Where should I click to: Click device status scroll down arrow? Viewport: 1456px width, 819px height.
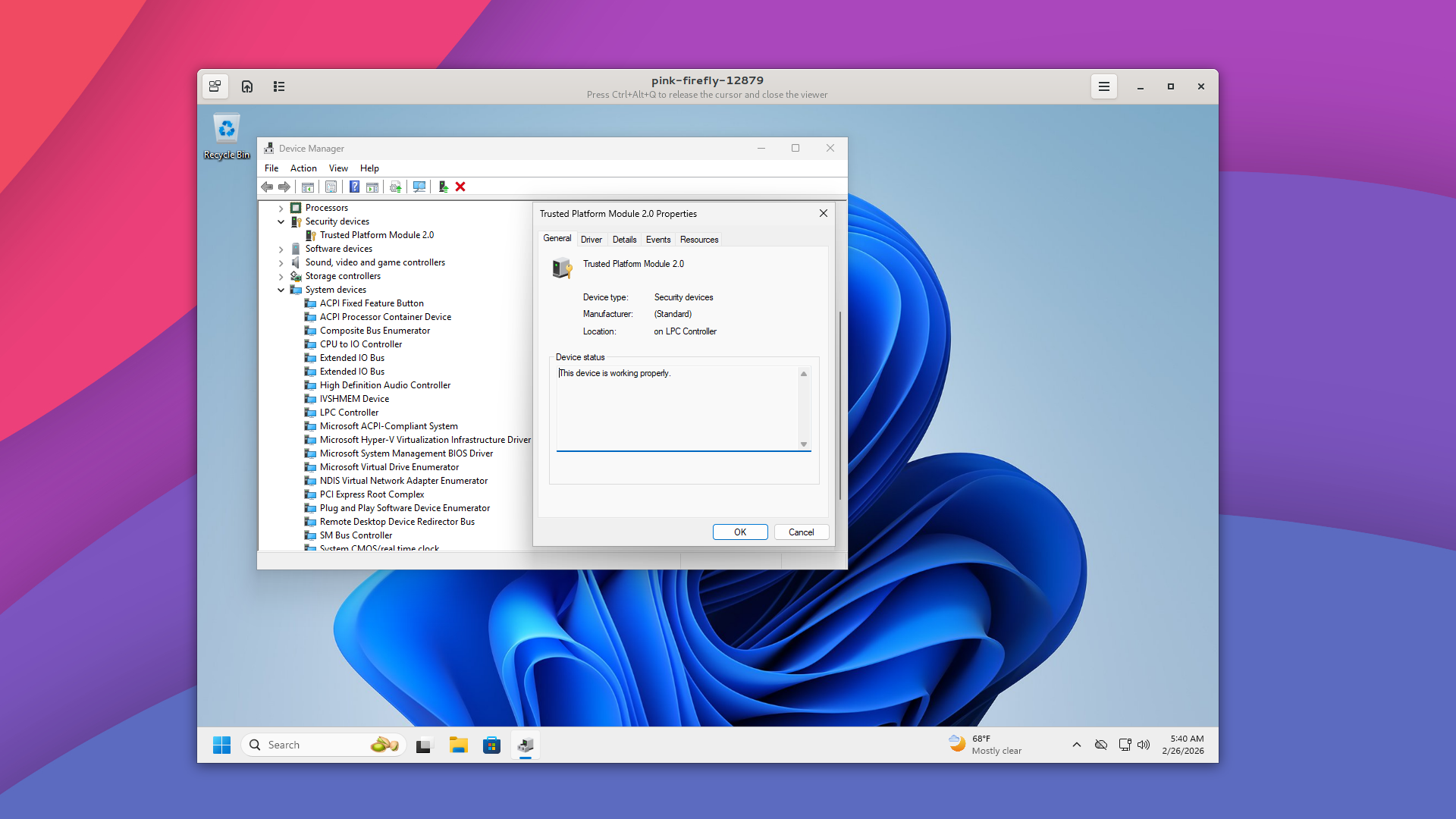[804, 444]
